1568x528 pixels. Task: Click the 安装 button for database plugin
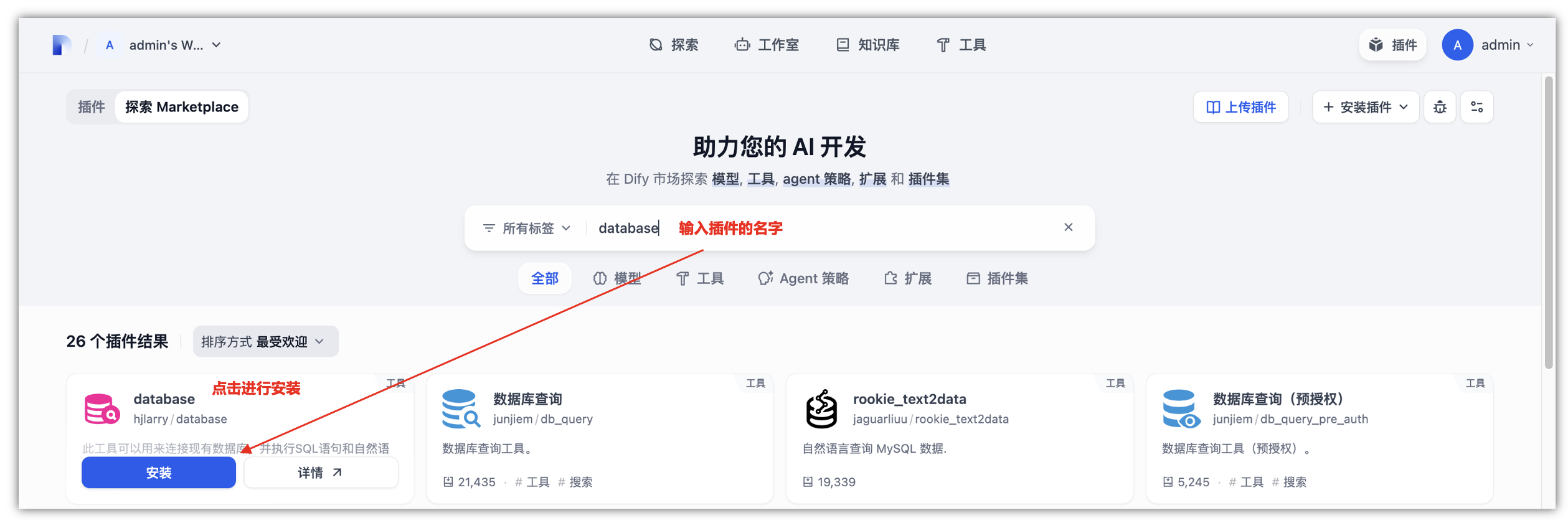coord(159,473)
